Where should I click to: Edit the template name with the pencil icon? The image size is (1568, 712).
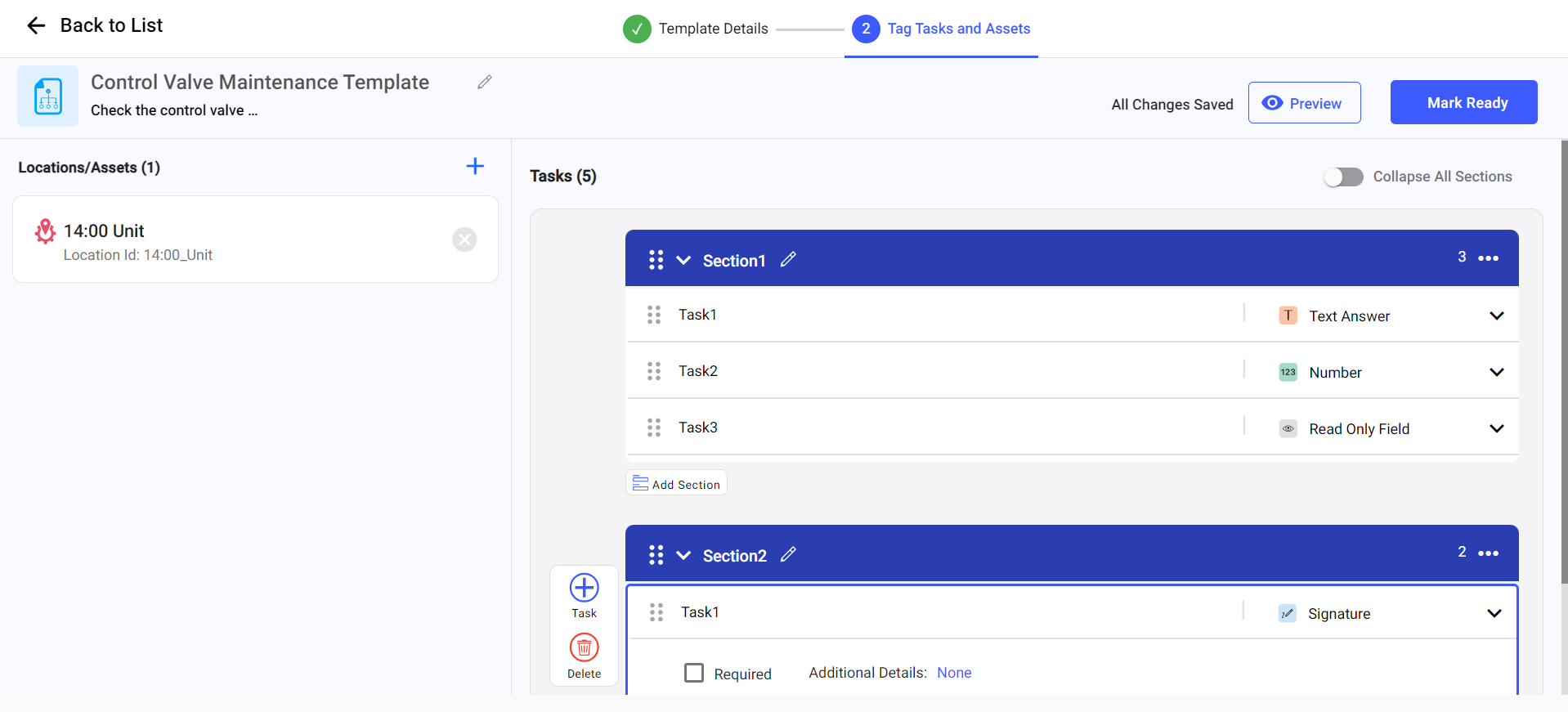coord(485,82)
